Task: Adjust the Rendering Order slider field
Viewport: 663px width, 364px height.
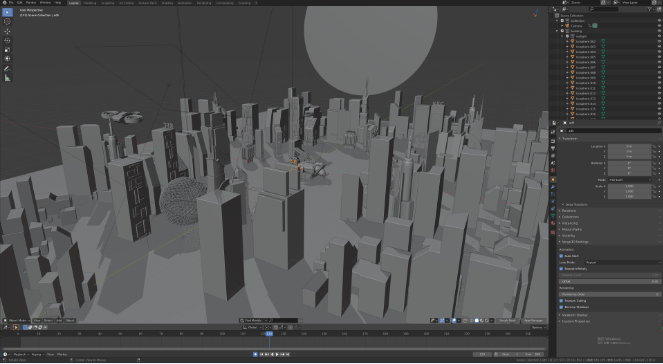Action: tap(610, 294)
